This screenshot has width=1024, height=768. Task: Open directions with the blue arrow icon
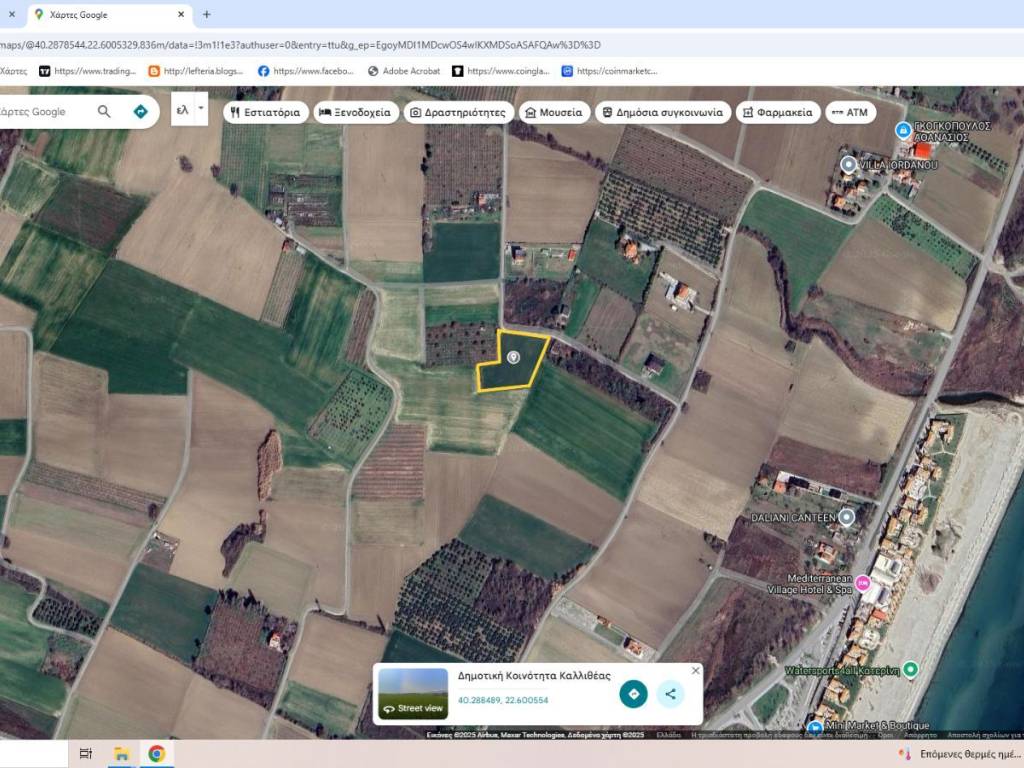[141, 112]
